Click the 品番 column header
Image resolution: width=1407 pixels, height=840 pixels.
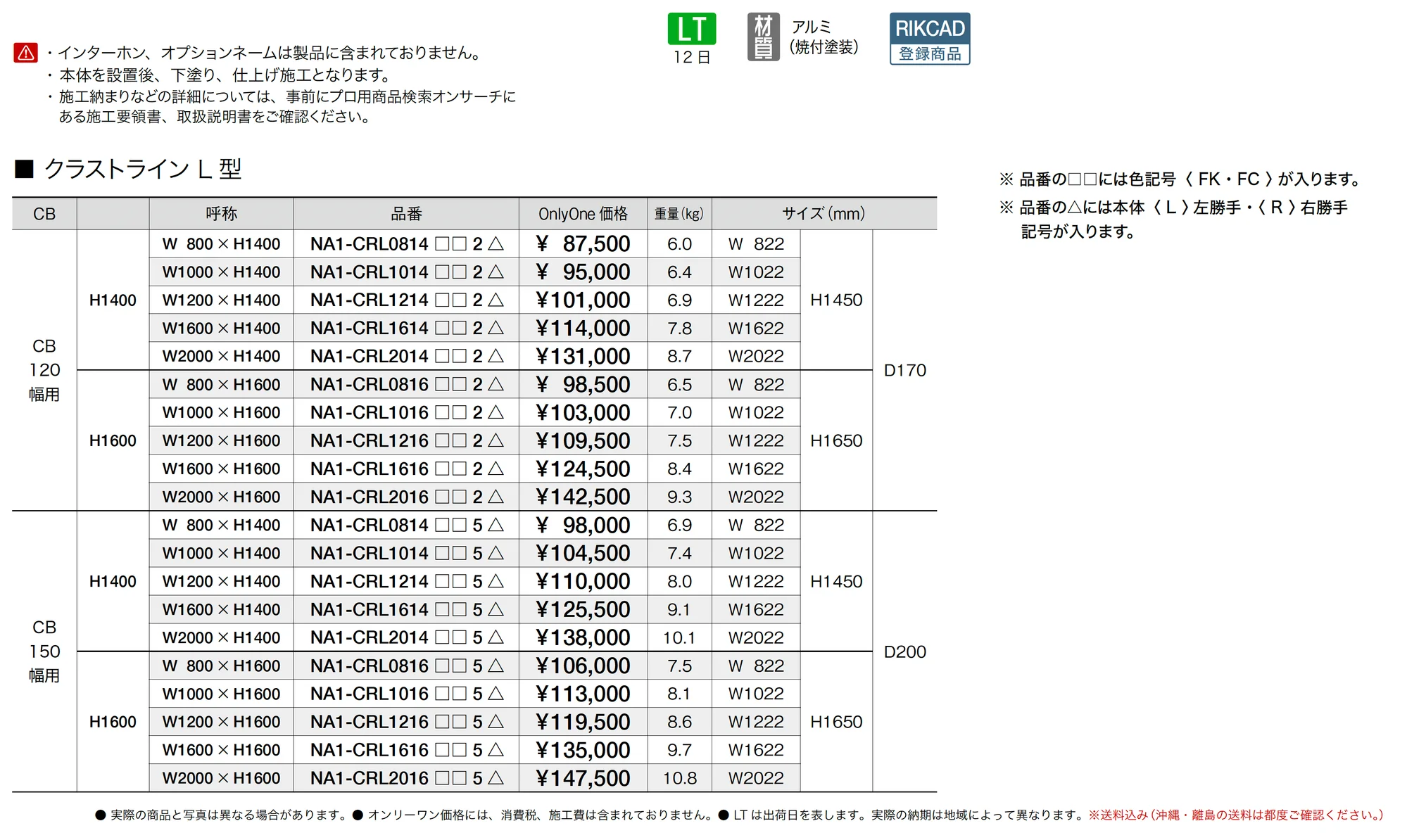(406, 214)
